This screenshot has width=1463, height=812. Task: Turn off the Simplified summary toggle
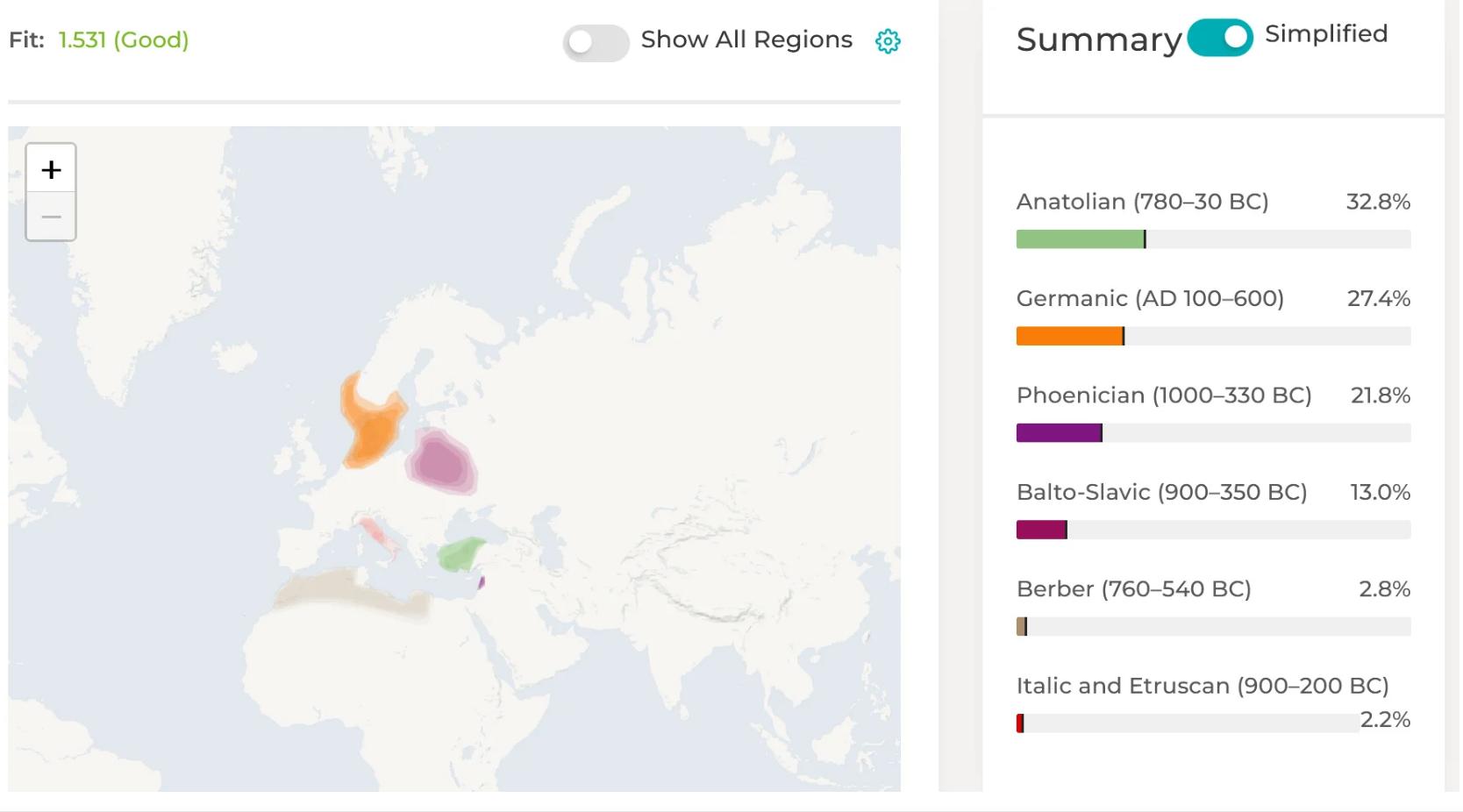[1219, 38]
